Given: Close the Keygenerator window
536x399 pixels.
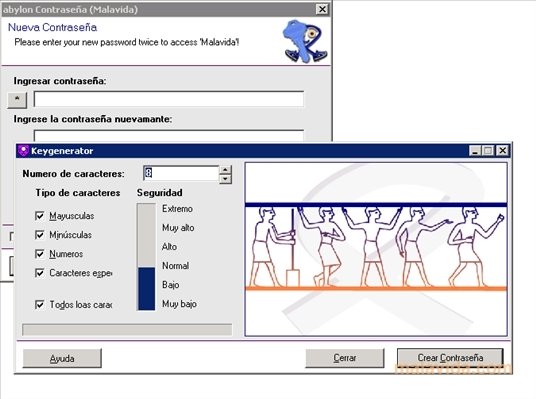Looking at the screenshot, I should 502,151.
